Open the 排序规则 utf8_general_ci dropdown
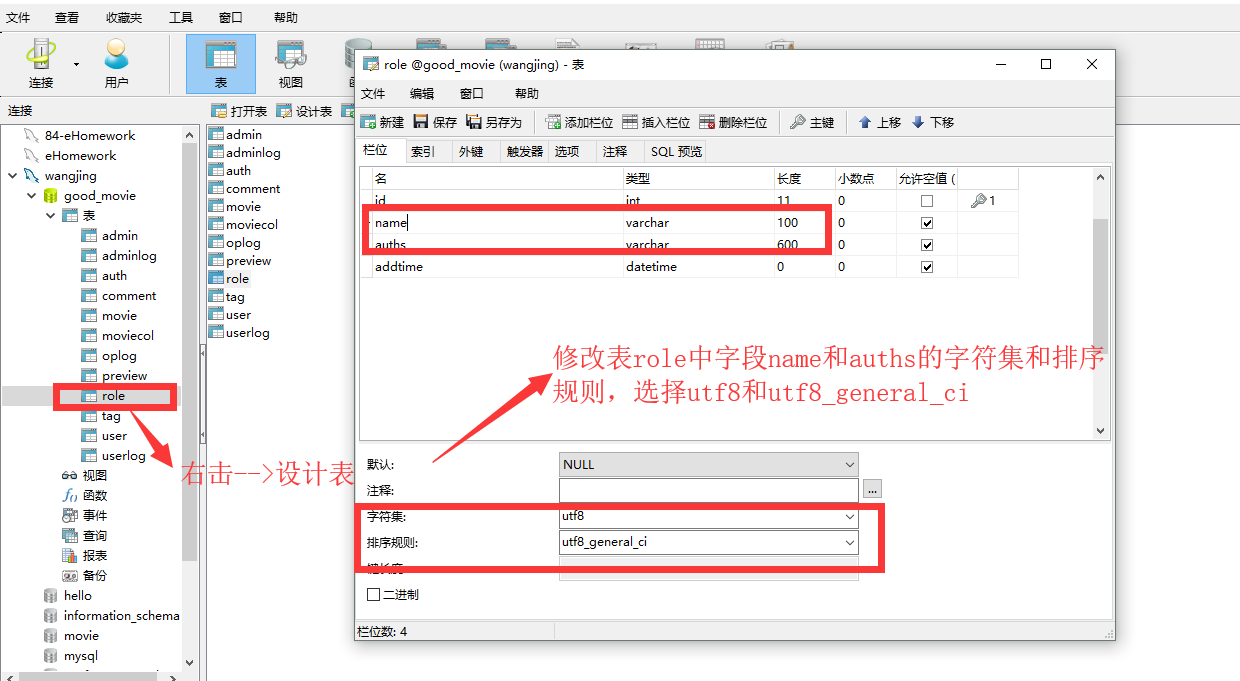The height and width of the screenshot is (681, 1240). (850, 542)
